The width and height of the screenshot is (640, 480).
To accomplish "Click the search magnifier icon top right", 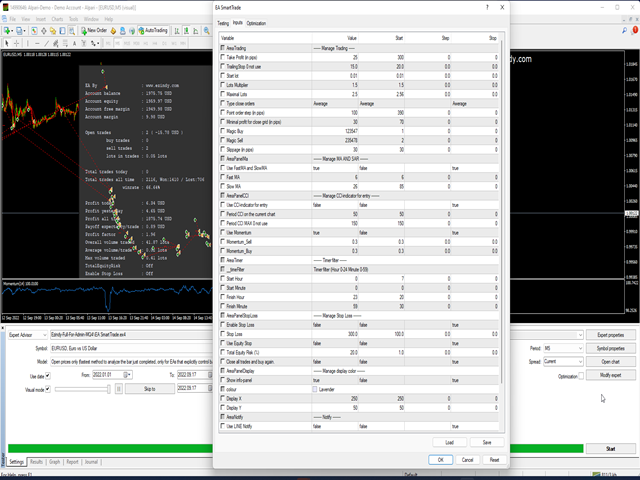I will click(x=624, y=31).
